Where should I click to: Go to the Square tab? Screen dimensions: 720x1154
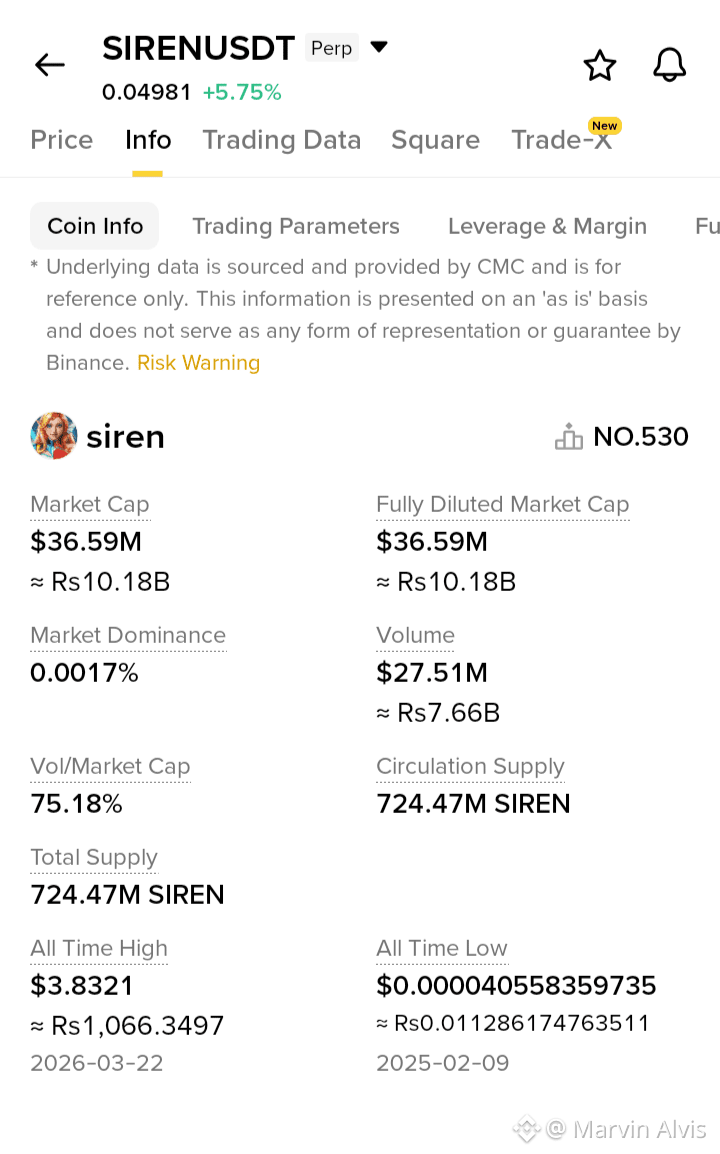(x=435, y=140)
